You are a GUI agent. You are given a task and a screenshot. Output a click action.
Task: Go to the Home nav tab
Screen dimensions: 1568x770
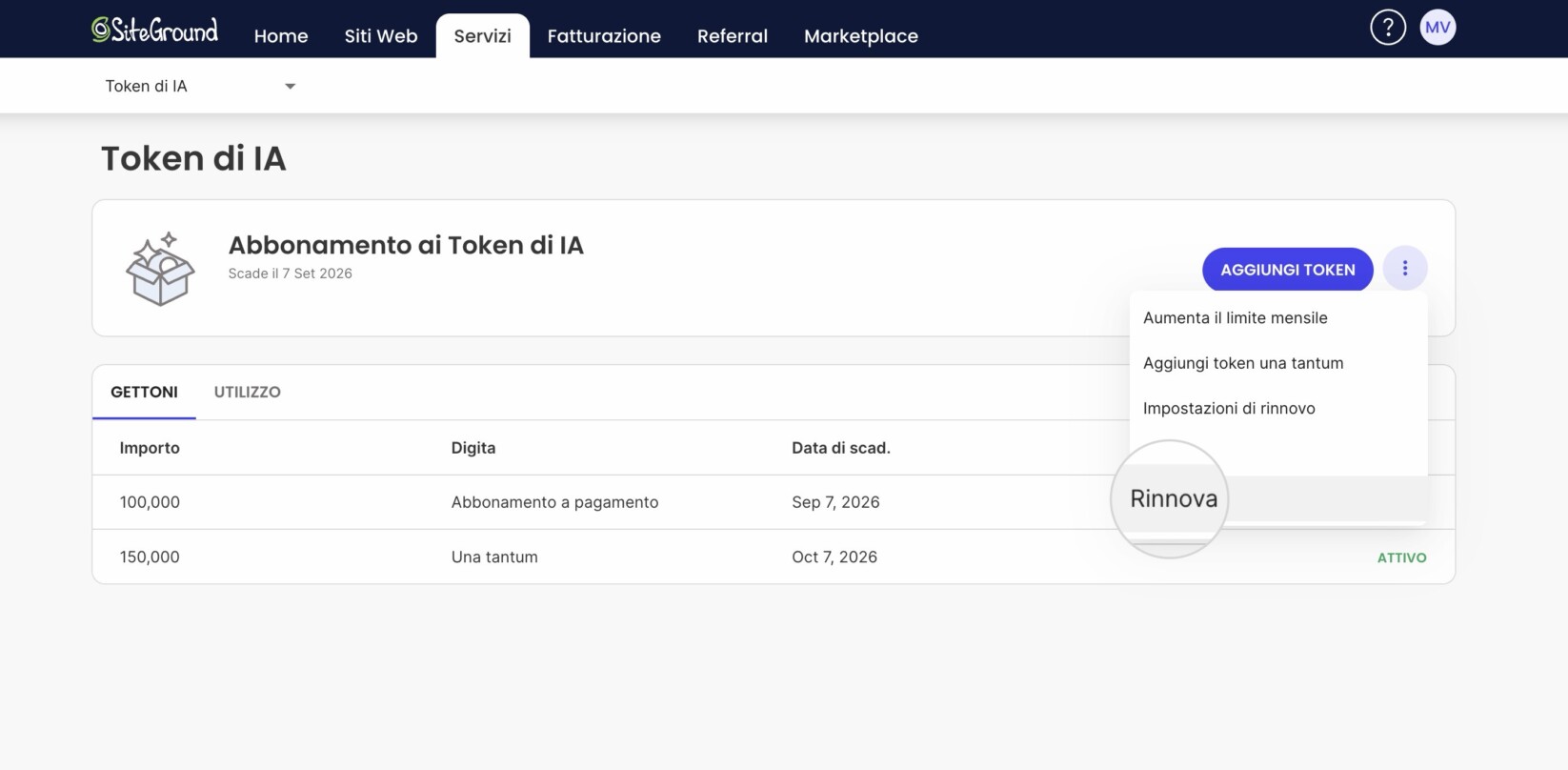pos(281,36)
